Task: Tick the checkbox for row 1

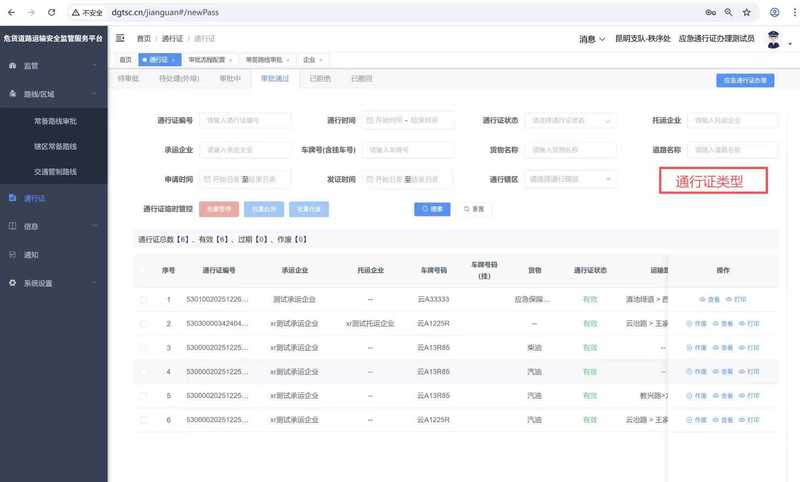Action: pyautogui.click(x=143, y=300)
